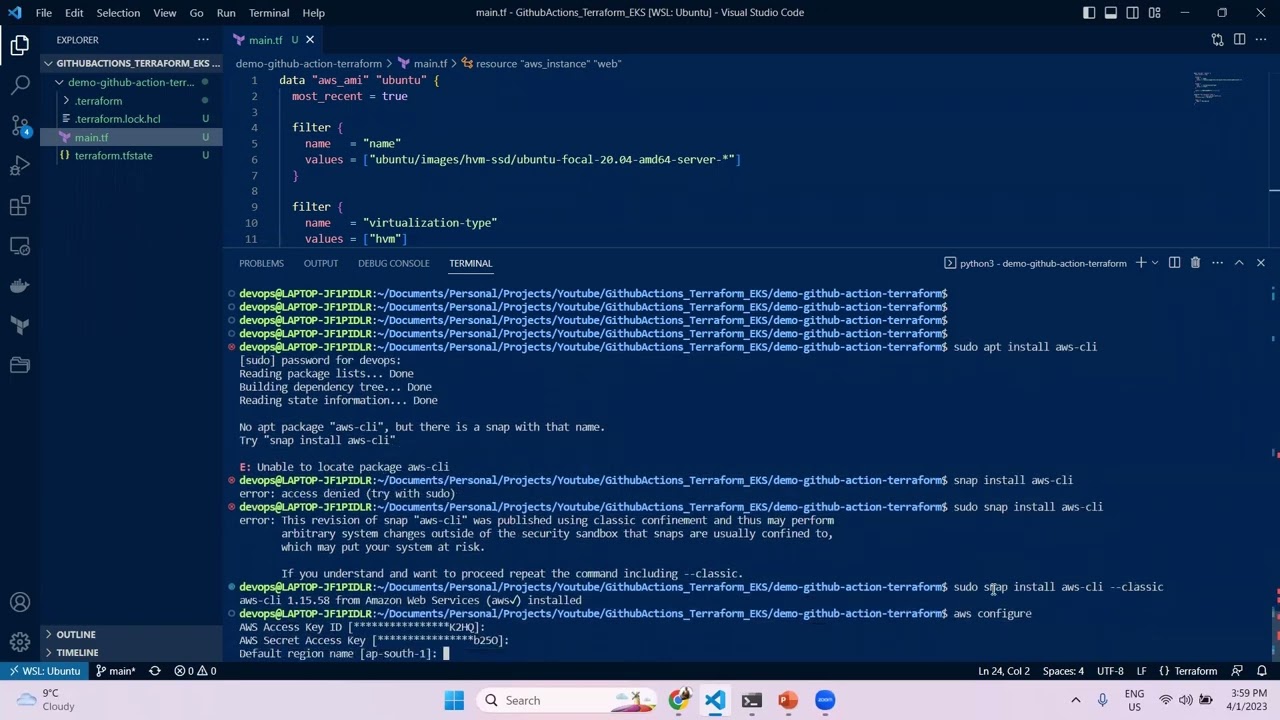Open Windows Start button on the taskbar
This screenshot has height=720, width=1280.
pyautogui.click(x=454, y=700)
